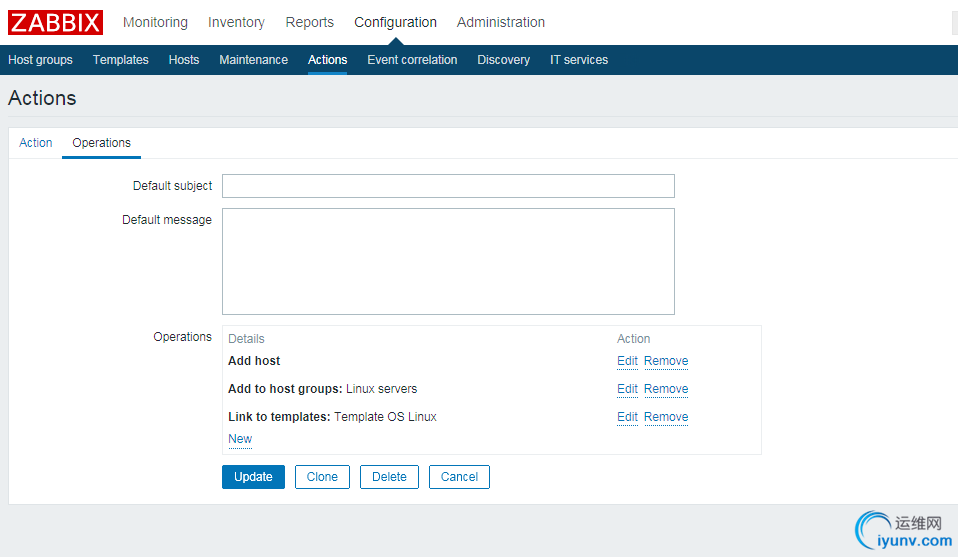Focus the Default message text area
Screen dimensions: 958x557
pyautogui.click(x=448, y=261)
